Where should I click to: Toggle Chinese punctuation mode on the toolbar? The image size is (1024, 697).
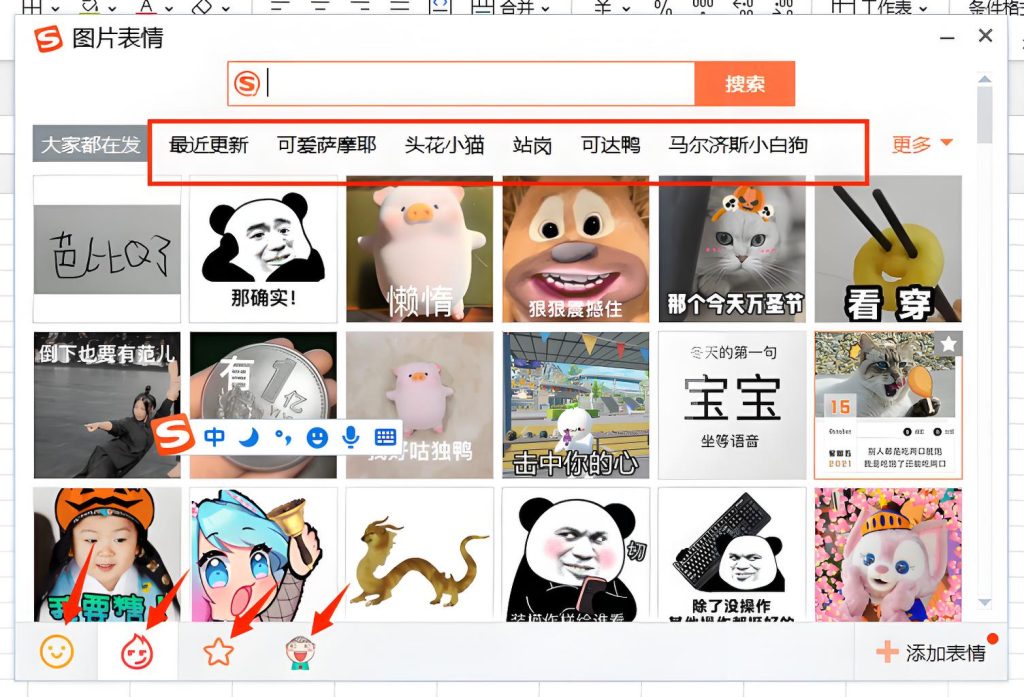click(x=283, y=437)
